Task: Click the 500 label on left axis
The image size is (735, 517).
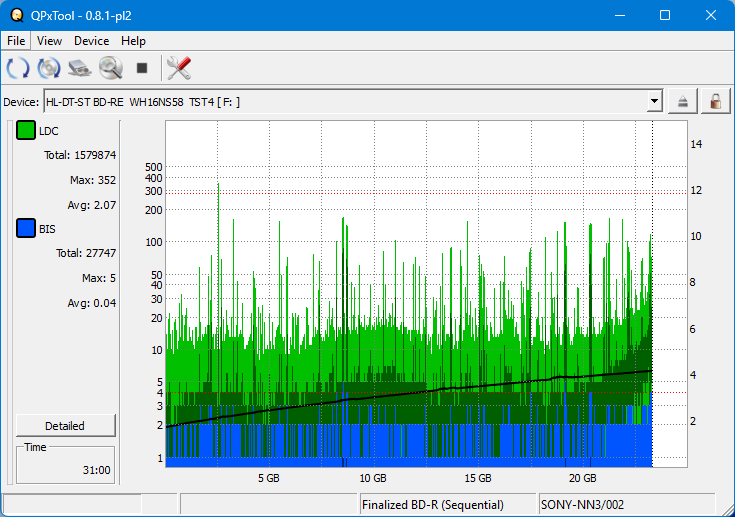Action: coord(154,167)
